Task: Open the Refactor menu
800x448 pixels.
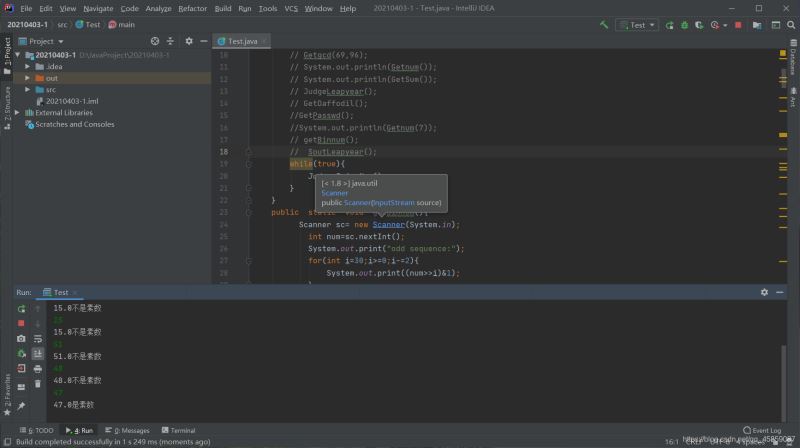Action: (192, 8)
